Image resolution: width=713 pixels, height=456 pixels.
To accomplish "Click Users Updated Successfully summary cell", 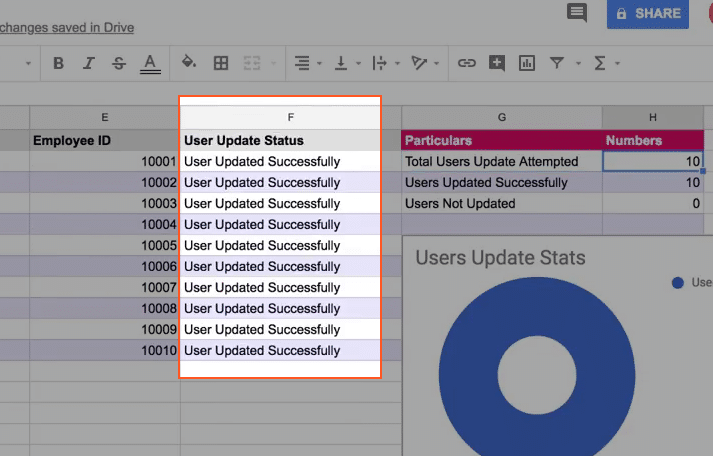I will (502, 182).
